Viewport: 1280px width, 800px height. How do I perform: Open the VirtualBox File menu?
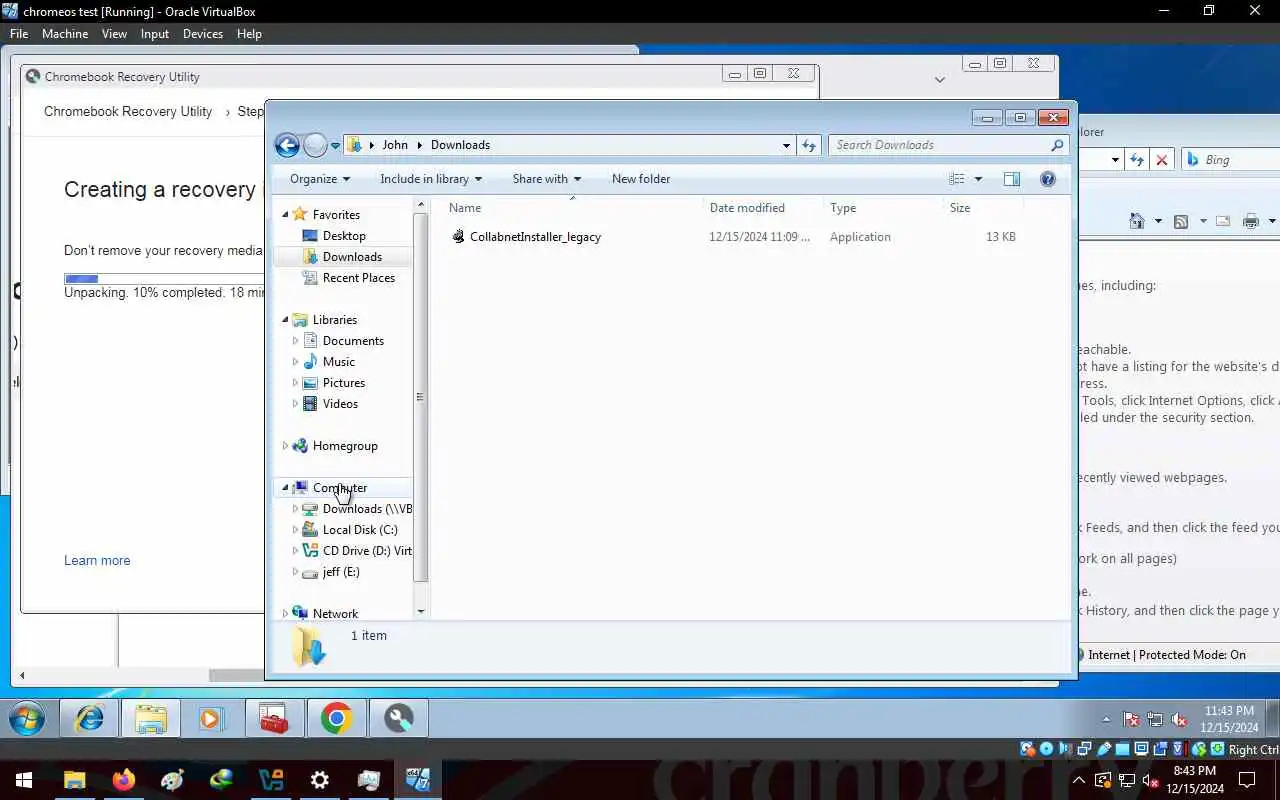19,34
